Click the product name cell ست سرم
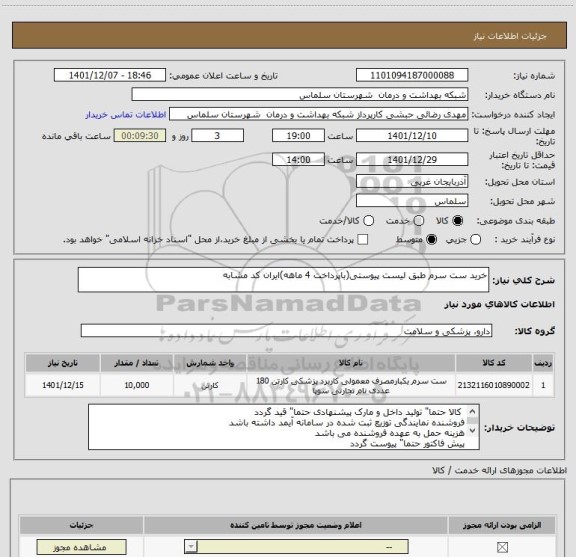This screenshot has width=576, height=557. click(350, 385)
